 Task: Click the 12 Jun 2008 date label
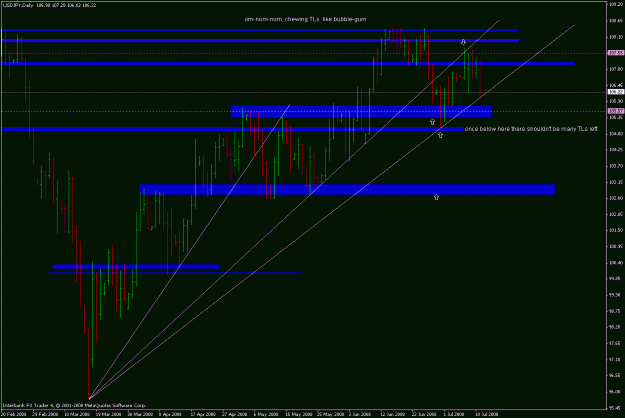click(x=393, y=414)
